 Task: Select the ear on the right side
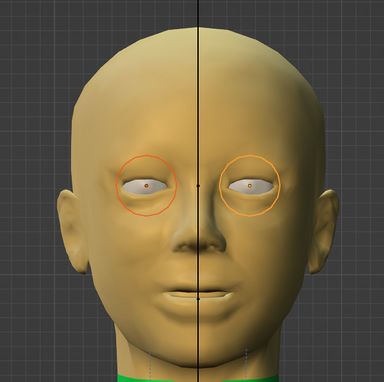[x=323, y=231]
